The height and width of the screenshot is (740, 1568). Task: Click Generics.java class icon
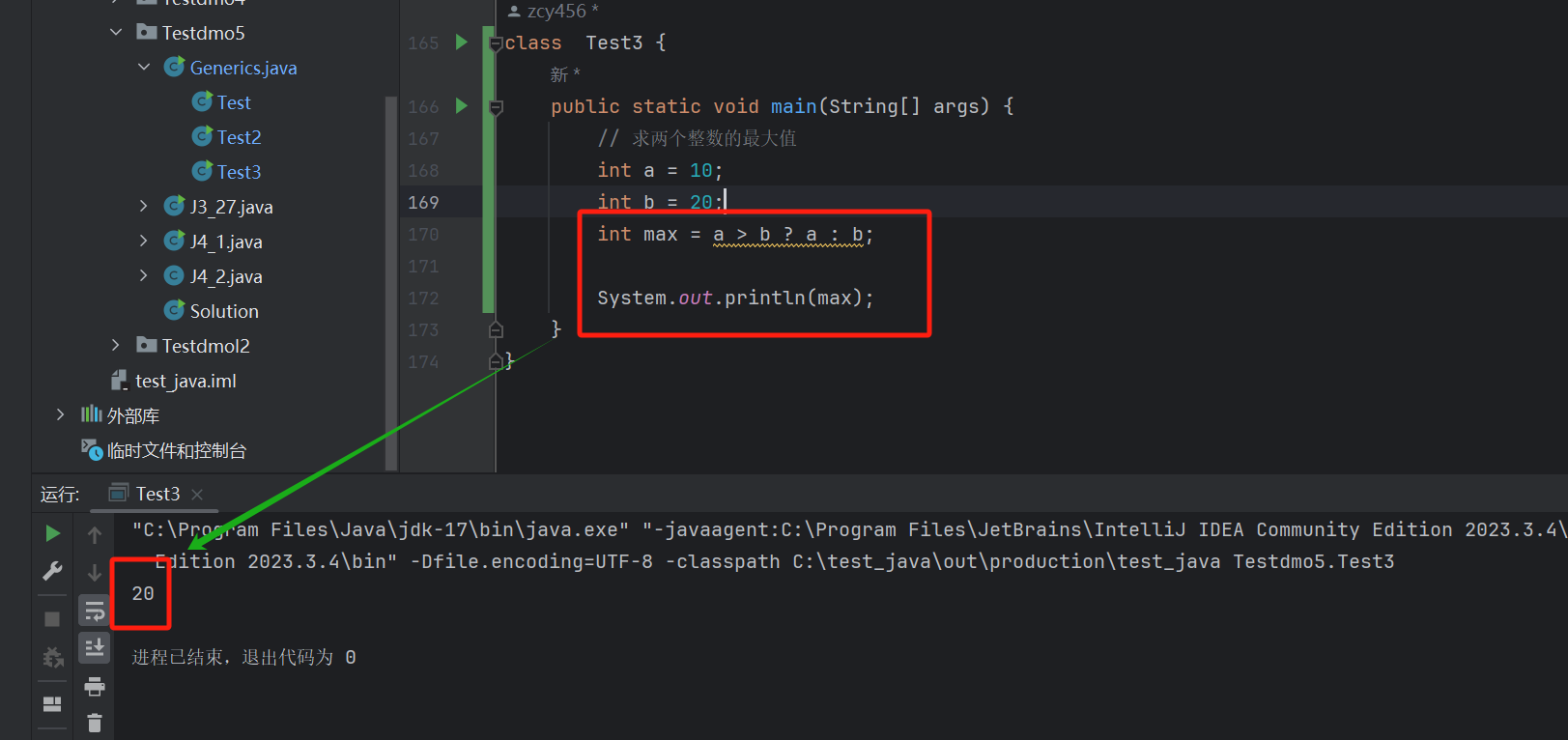coord(174,67)
